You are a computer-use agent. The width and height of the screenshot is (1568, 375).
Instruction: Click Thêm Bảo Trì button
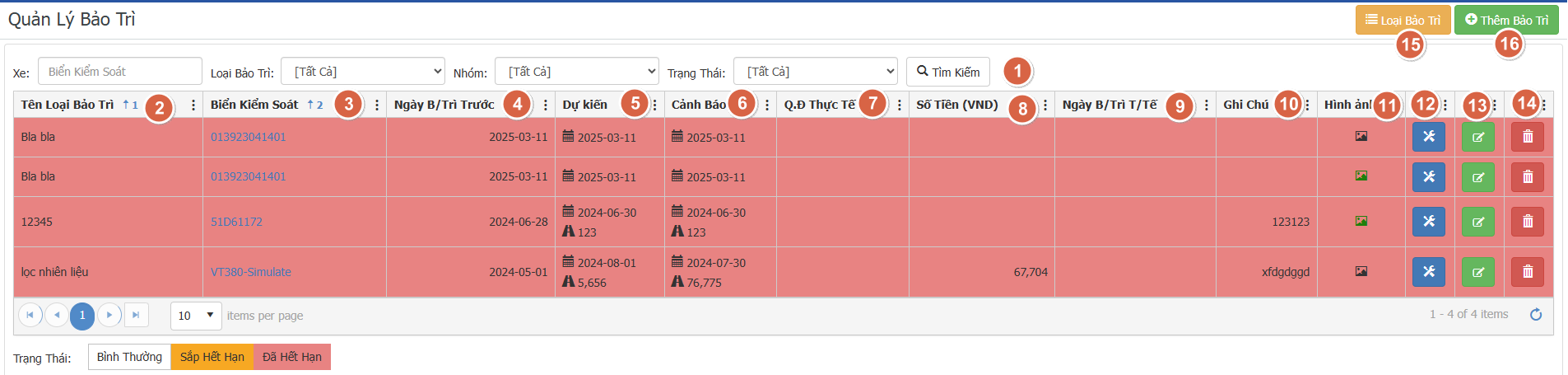pyautogui.click(x=1505, y=20)
